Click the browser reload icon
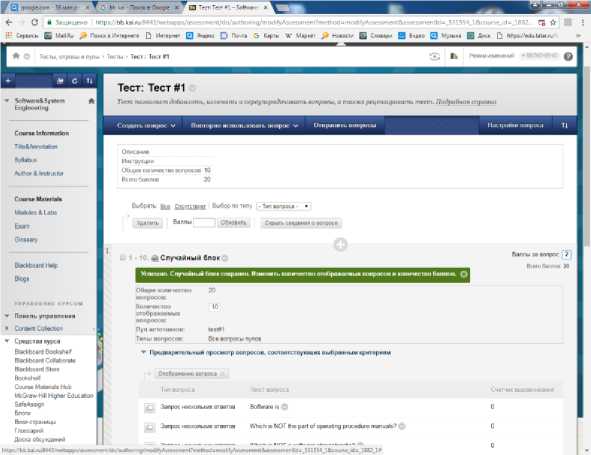 [35, 22]
